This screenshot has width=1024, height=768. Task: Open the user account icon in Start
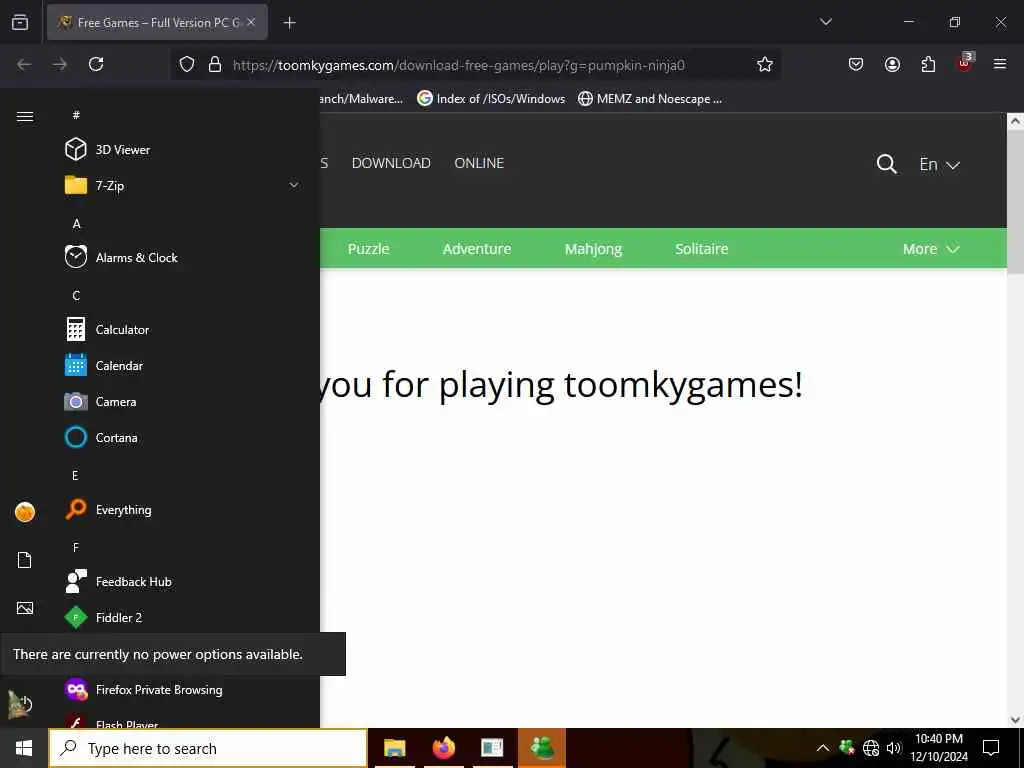[x=25, y=512]
